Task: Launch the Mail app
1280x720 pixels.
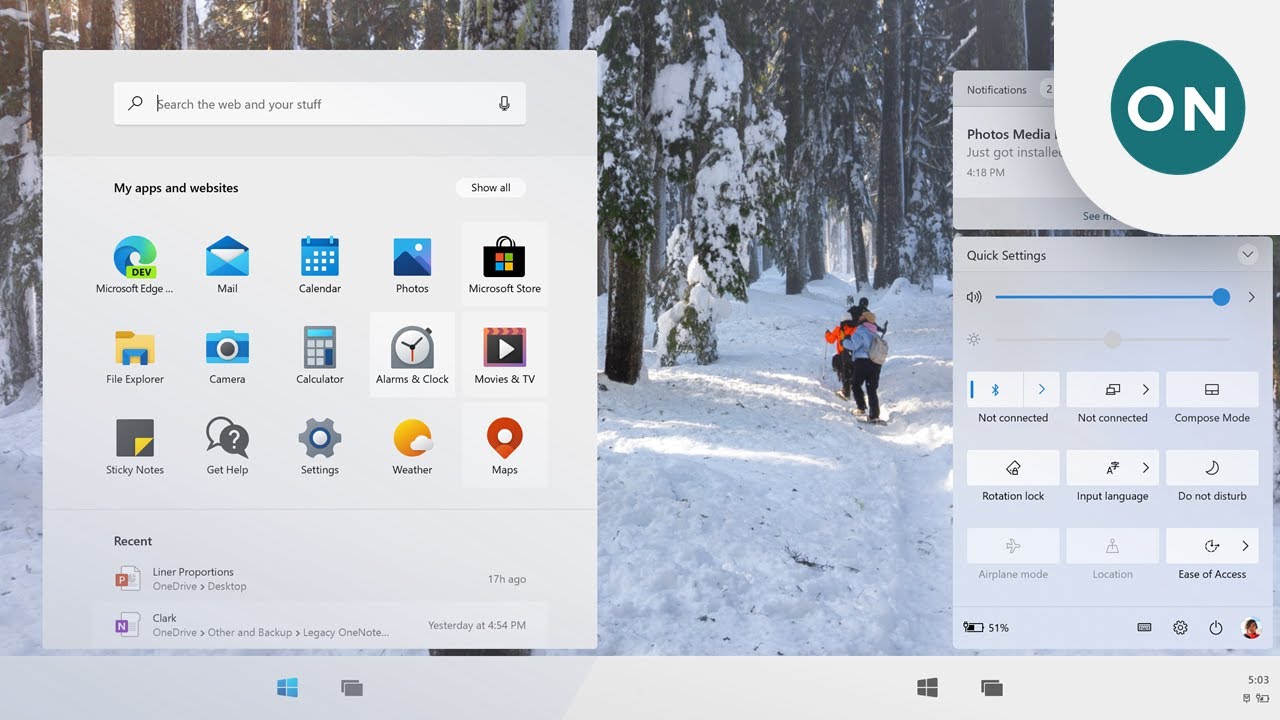Action: (227, 265)
